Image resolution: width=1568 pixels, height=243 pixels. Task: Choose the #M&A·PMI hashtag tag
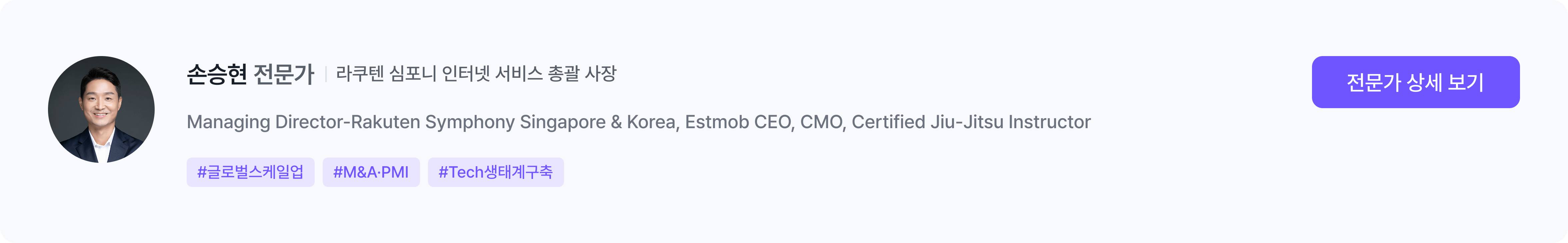click(x=371, y=172)
